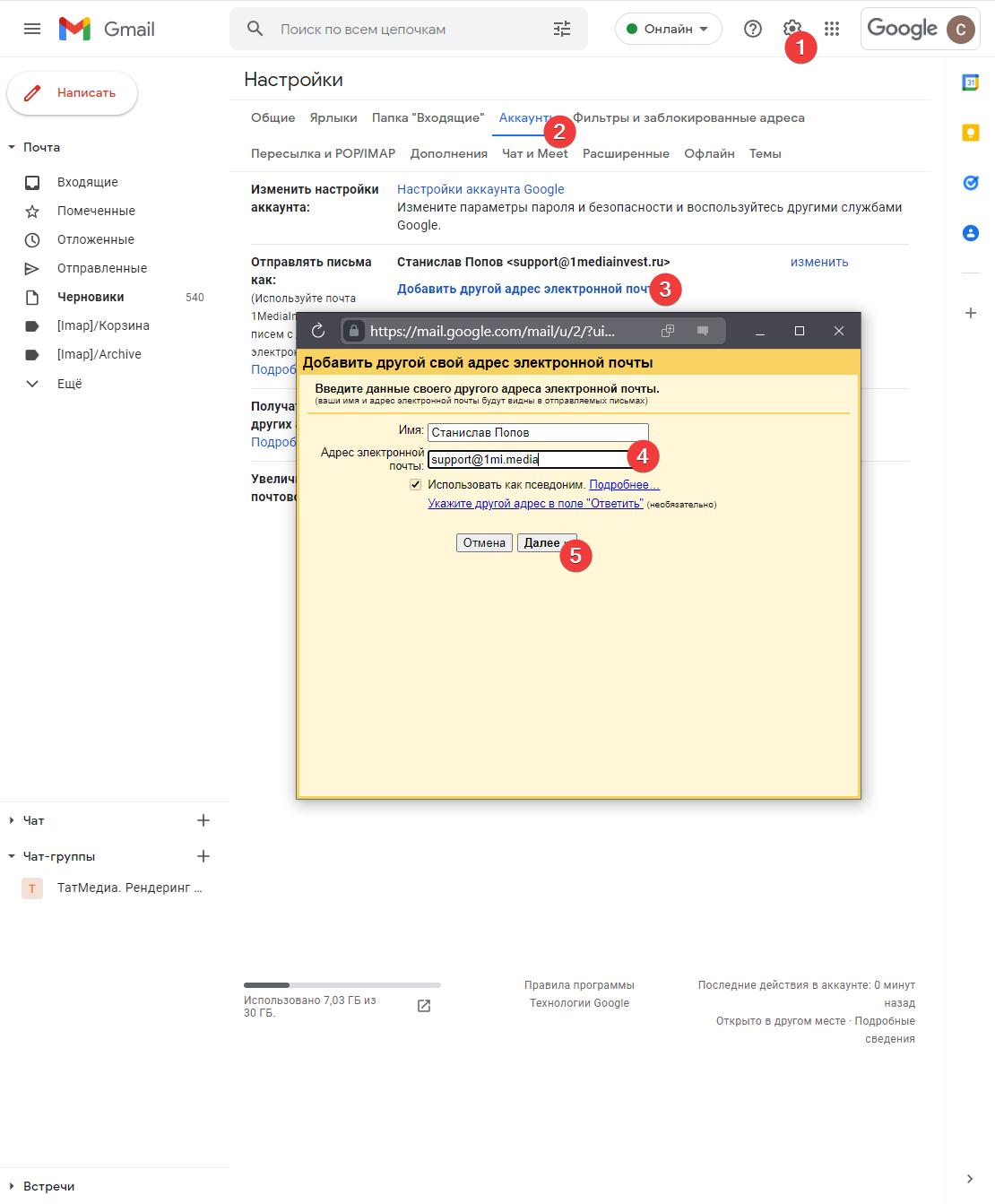
Task: Switch to the 'Общие' settings tab
Action: tap(273, 117)
